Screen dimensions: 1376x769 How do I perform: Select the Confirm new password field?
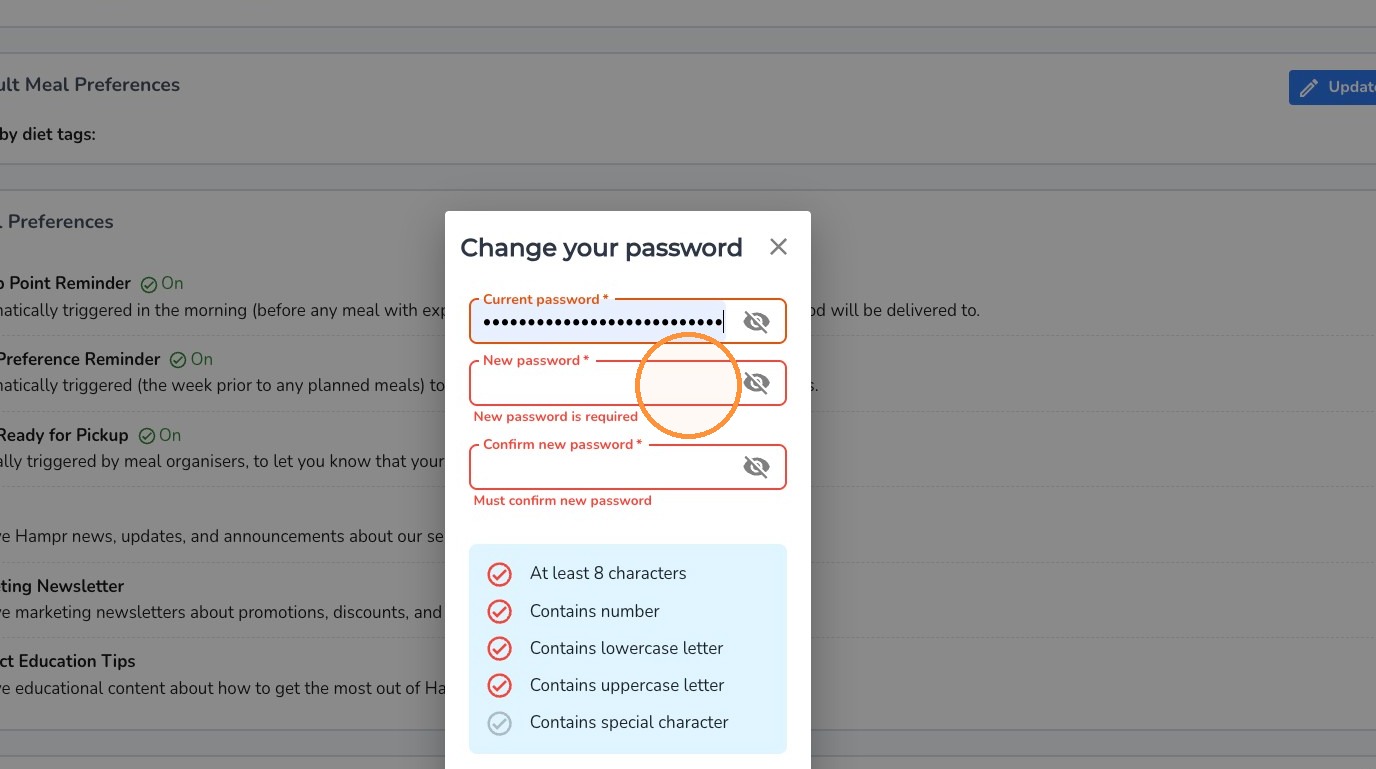click(x=602, y=467)
